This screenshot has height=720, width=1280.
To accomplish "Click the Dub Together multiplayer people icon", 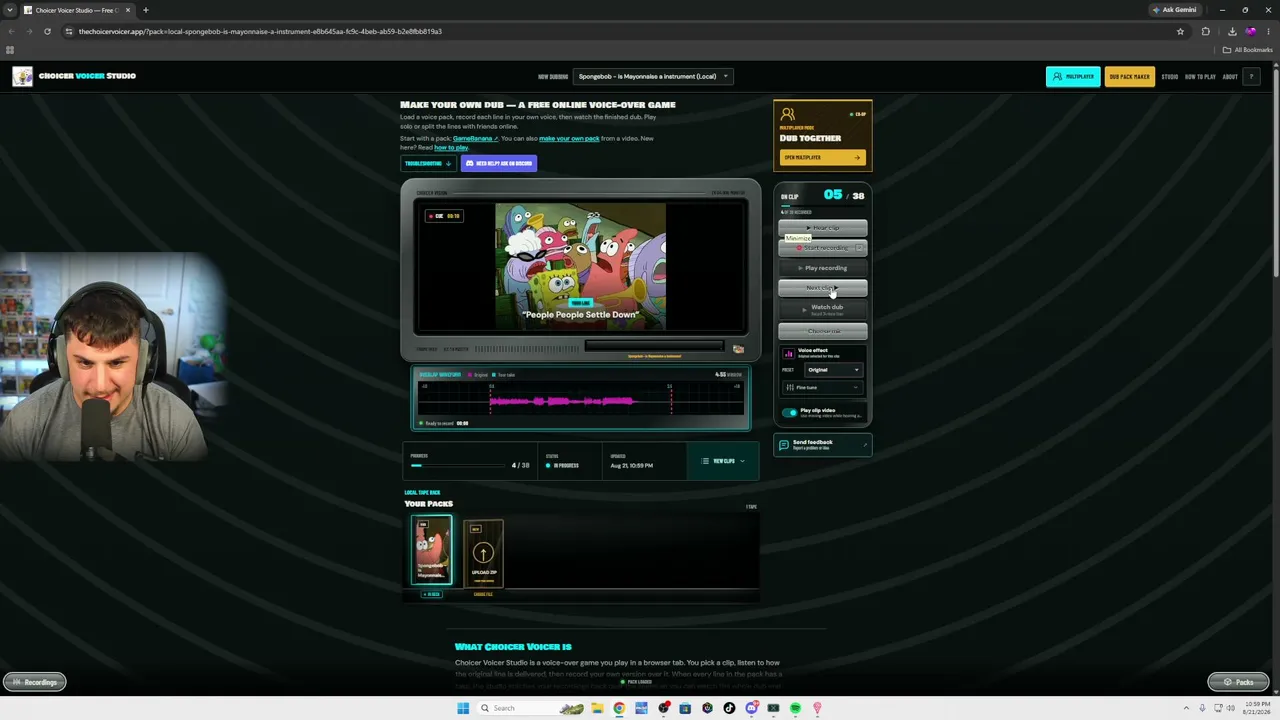I will coord(788,115).
